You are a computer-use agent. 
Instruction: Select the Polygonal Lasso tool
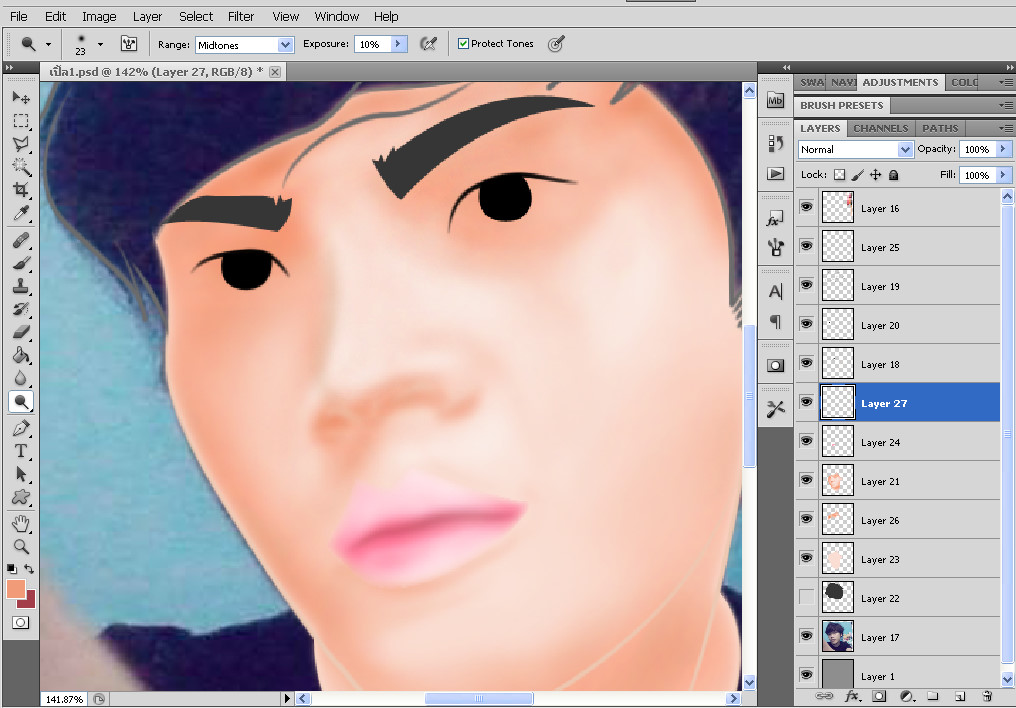pos(21,144)
